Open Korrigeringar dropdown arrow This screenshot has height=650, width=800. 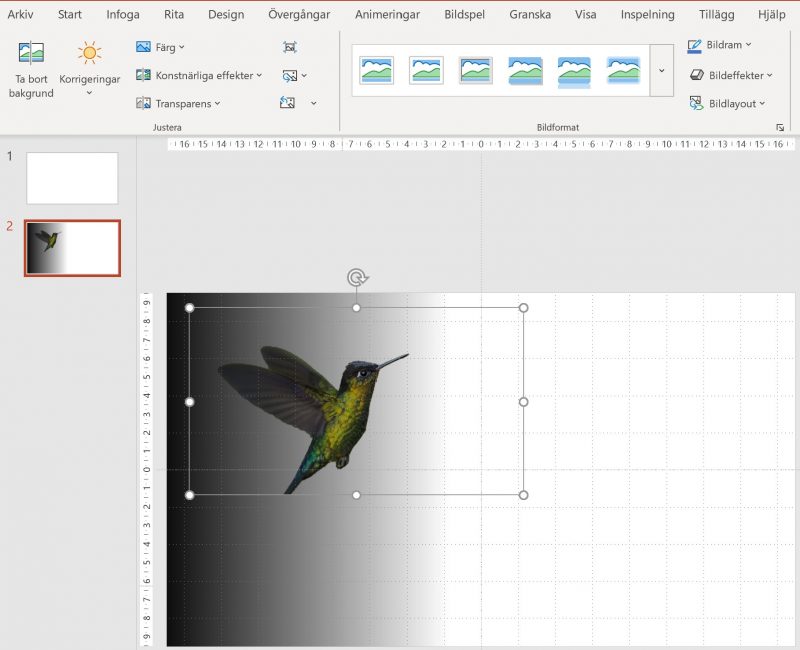click(x=89, y=93)
